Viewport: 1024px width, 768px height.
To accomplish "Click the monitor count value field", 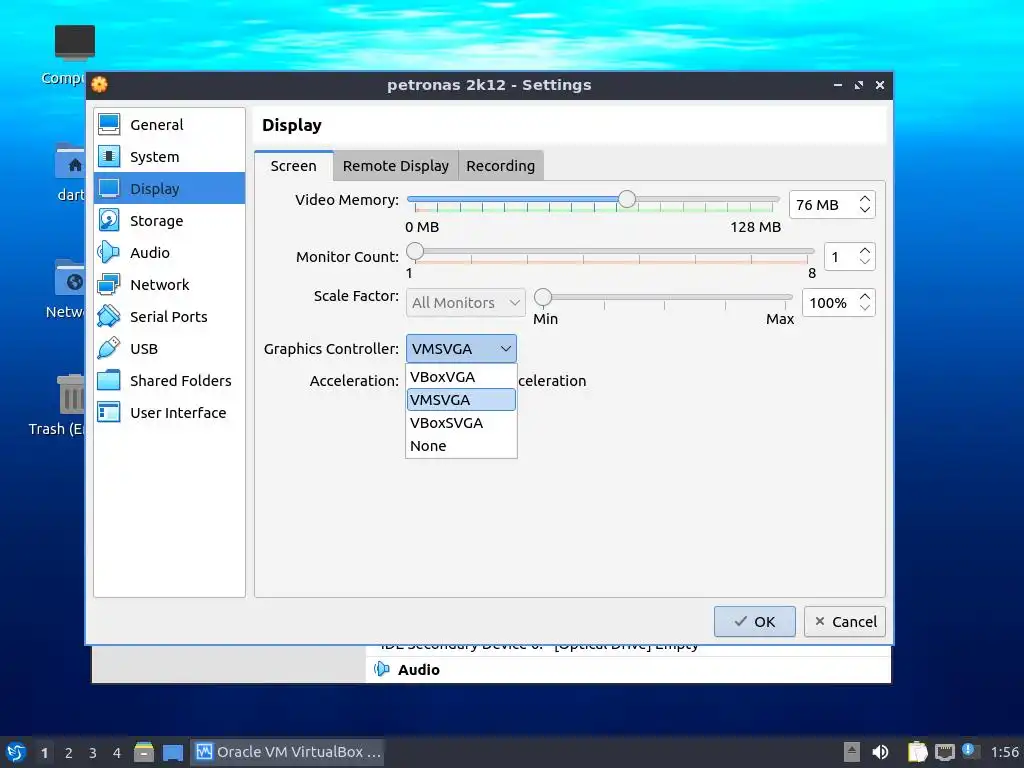I will 841,257.
